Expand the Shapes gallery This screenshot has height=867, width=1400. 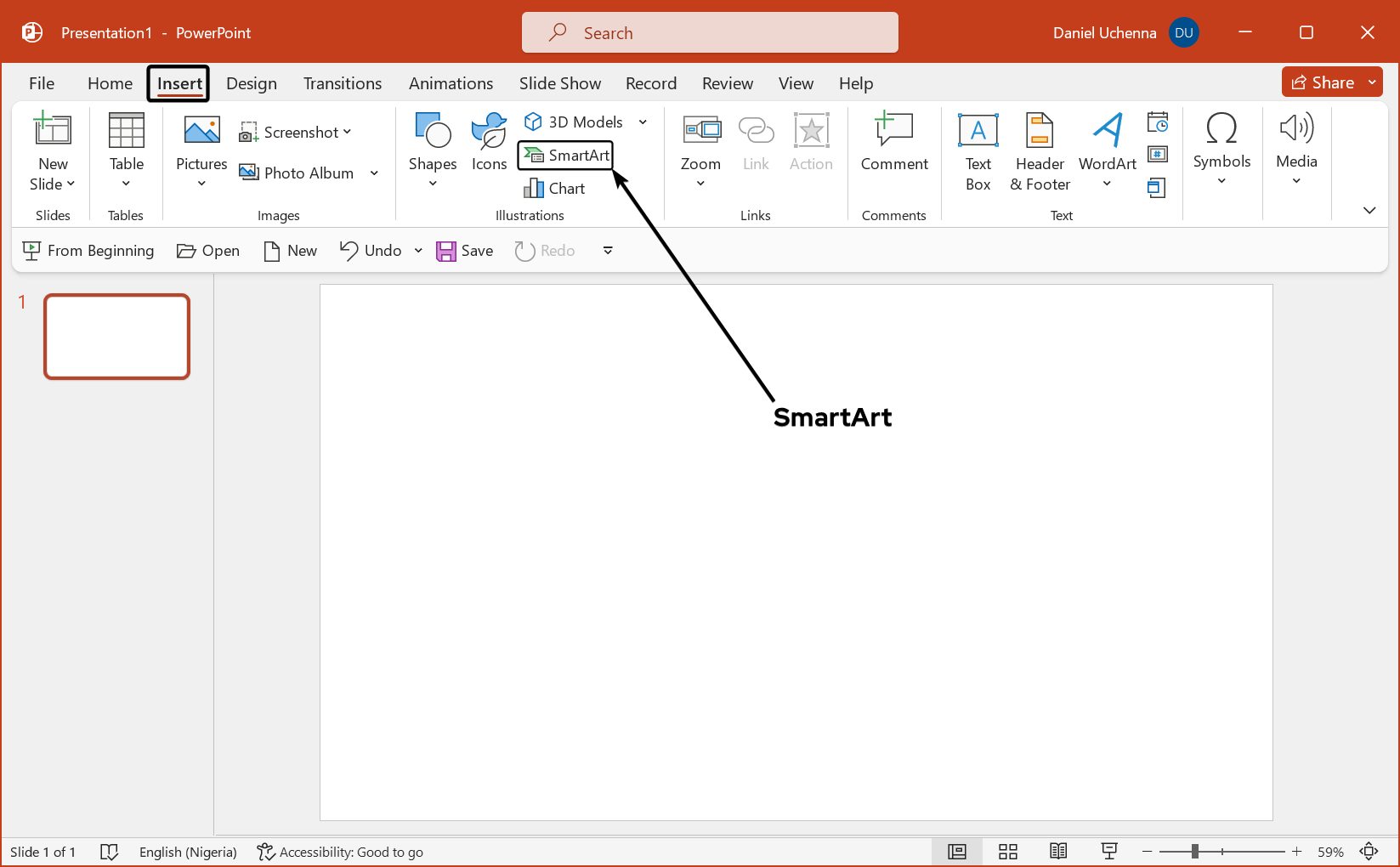432,182
